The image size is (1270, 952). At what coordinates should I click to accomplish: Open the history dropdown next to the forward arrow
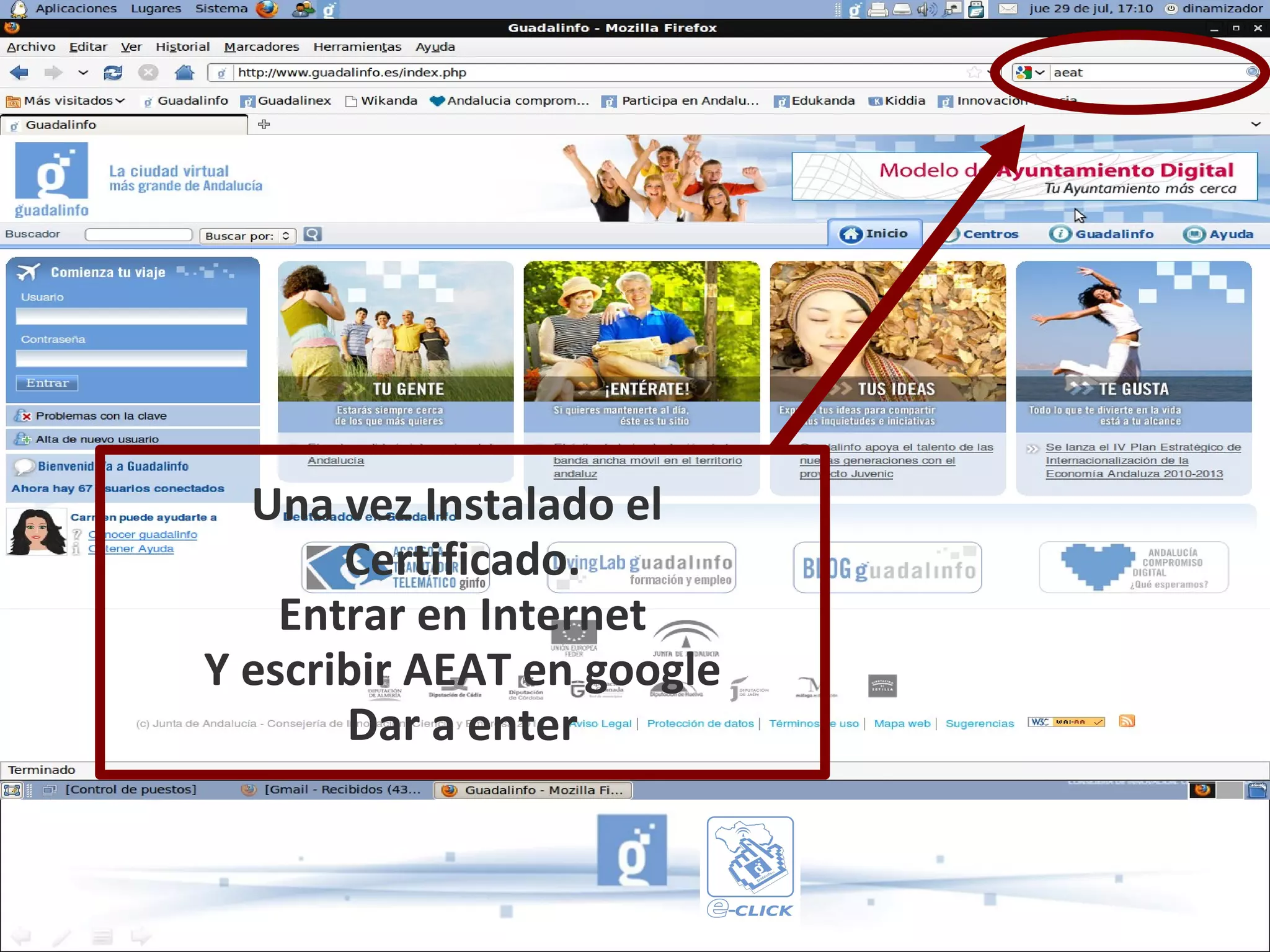coord(83,73)
